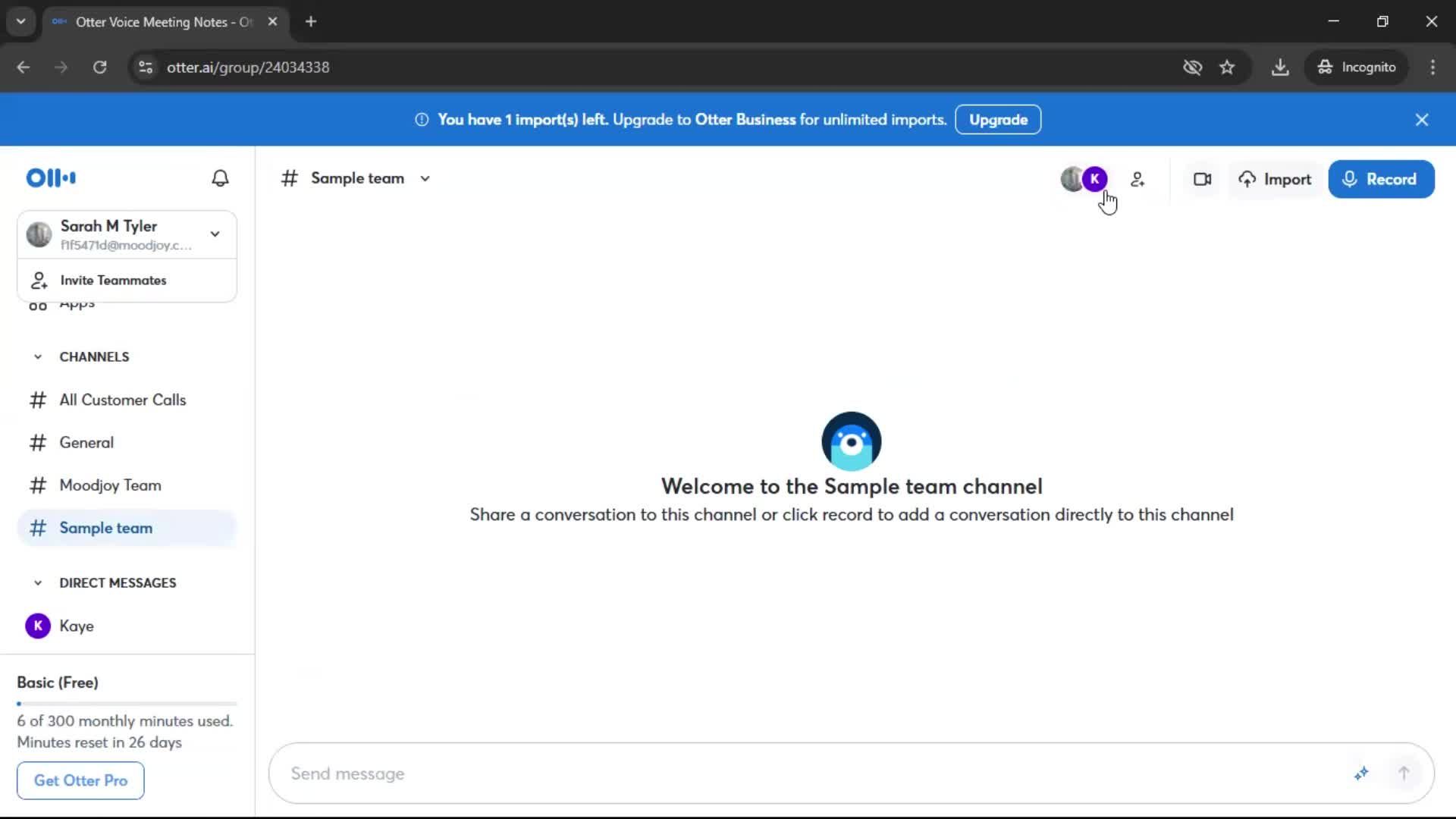View site information icon in address bar
The width and height of the screenshot is (1456, 819).
(146, 67)
